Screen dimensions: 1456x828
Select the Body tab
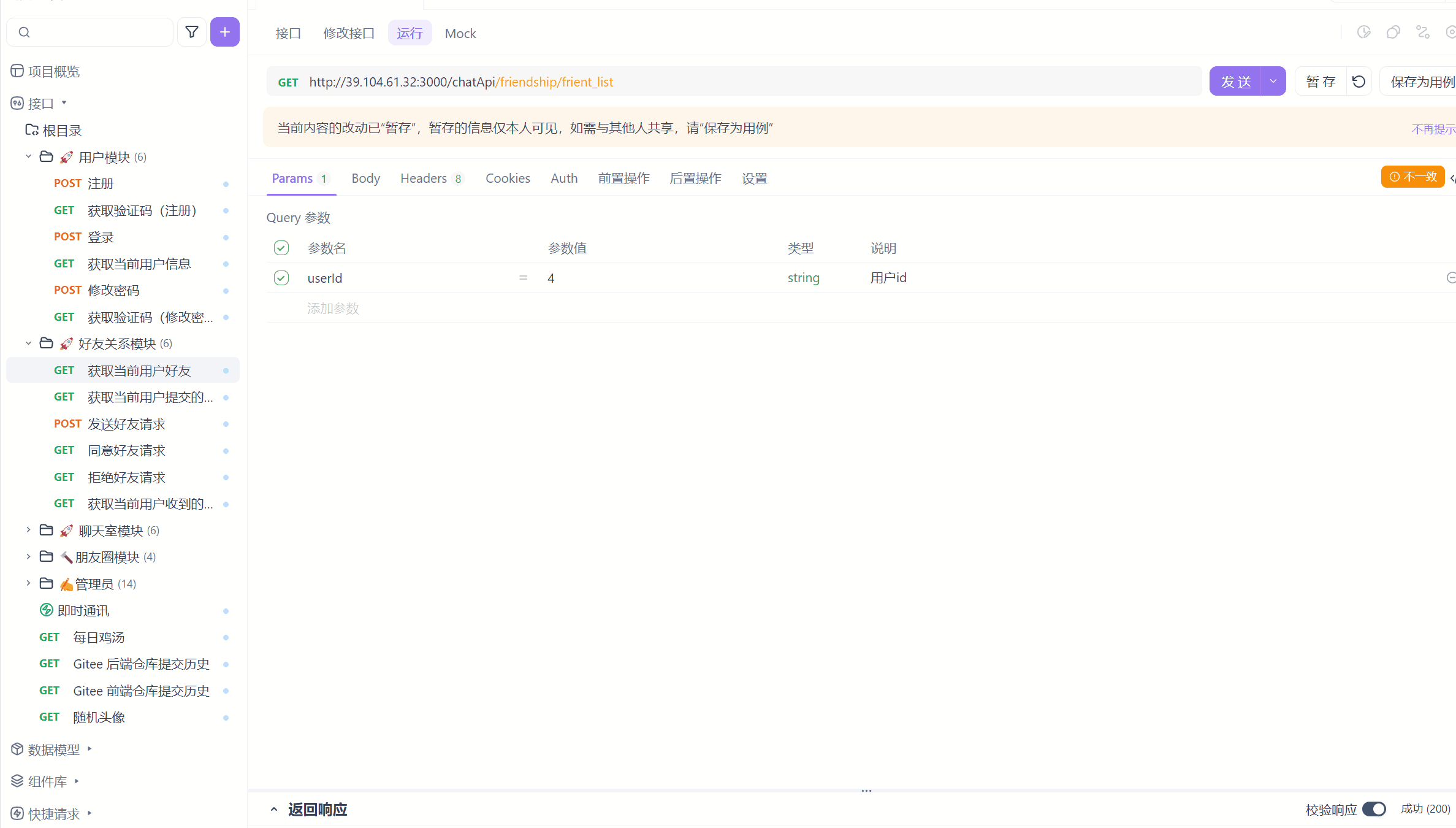[366, 178]
